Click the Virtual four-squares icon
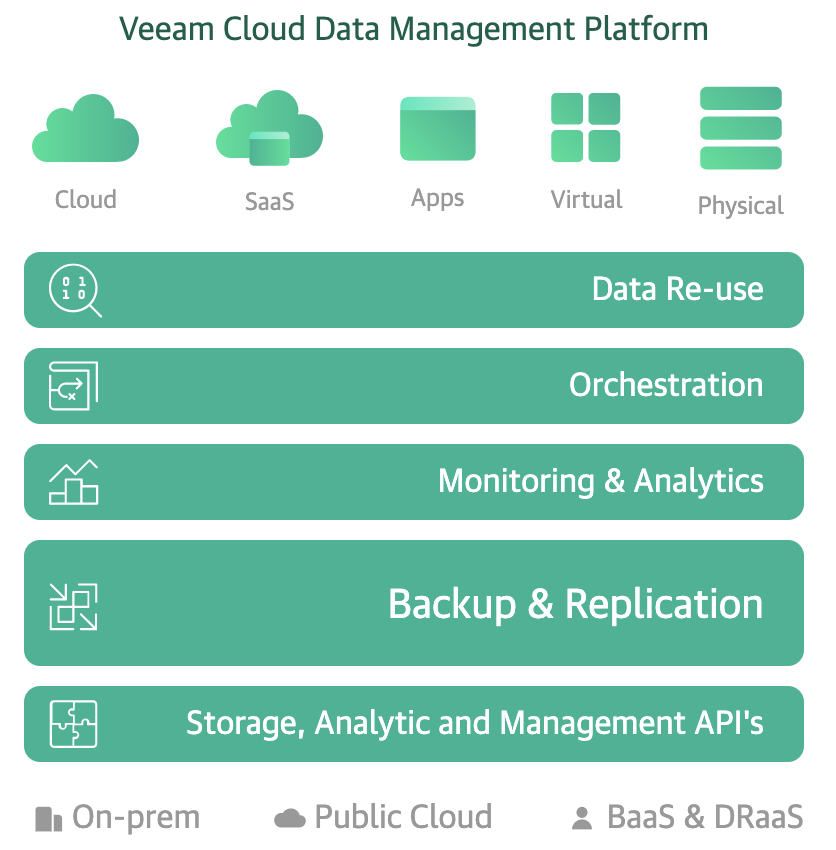836x850 pixels. pyautogui.click(x=586, y=128)
